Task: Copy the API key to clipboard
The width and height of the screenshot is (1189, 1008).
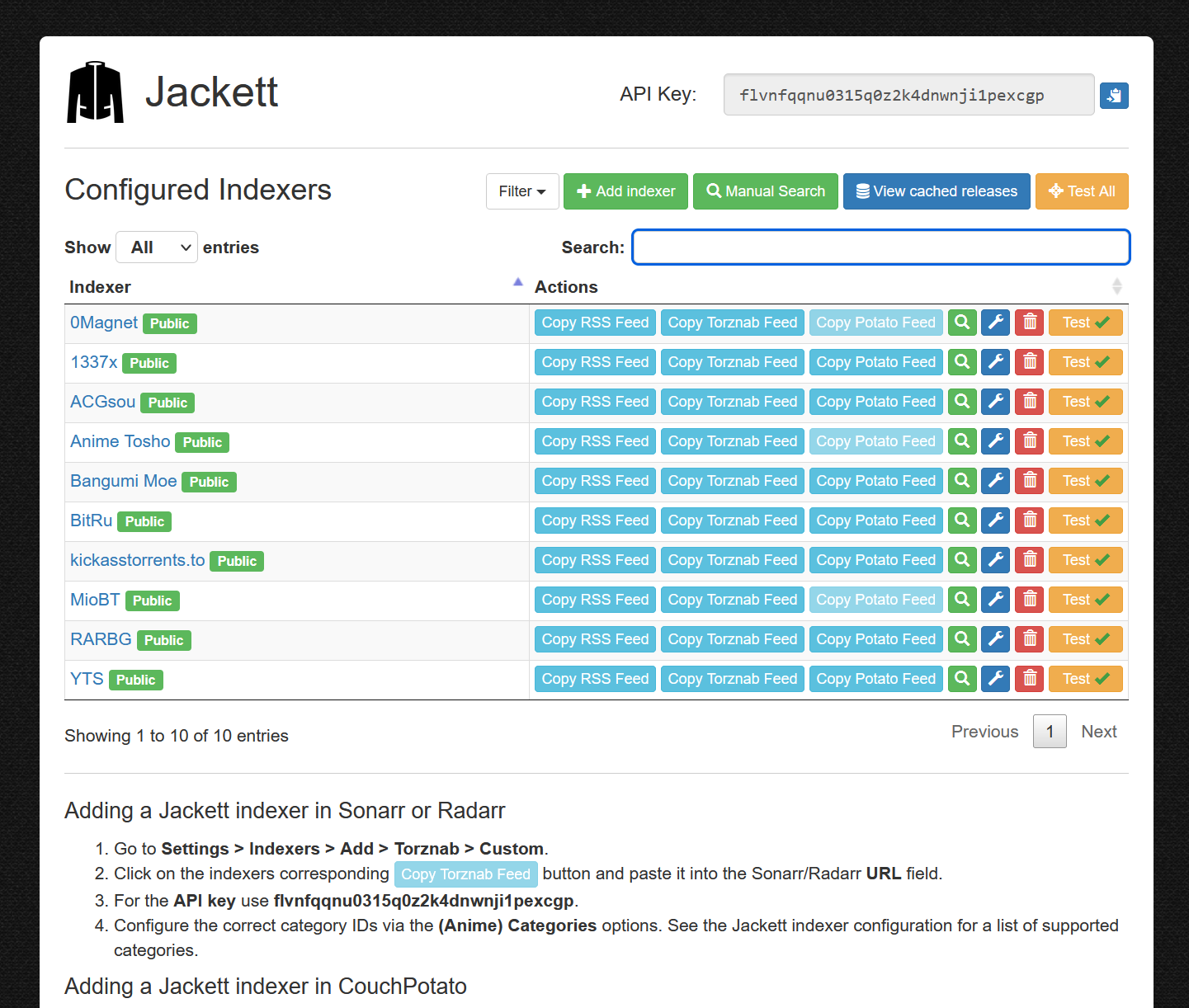Action: pos(1114,96)
